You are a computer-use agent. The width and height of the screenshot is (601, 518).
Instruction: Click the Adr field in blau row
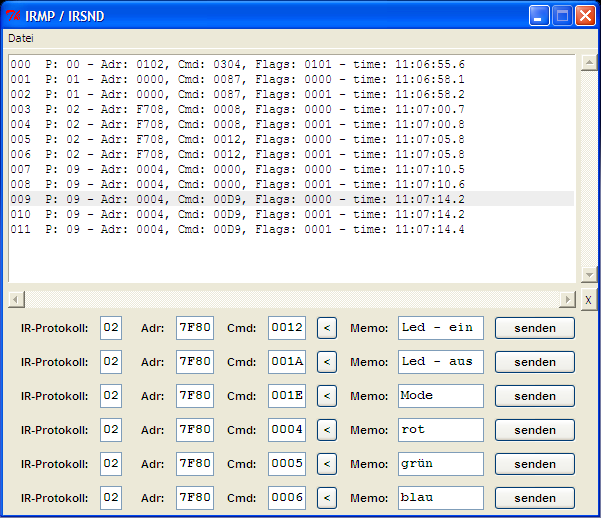195,498
